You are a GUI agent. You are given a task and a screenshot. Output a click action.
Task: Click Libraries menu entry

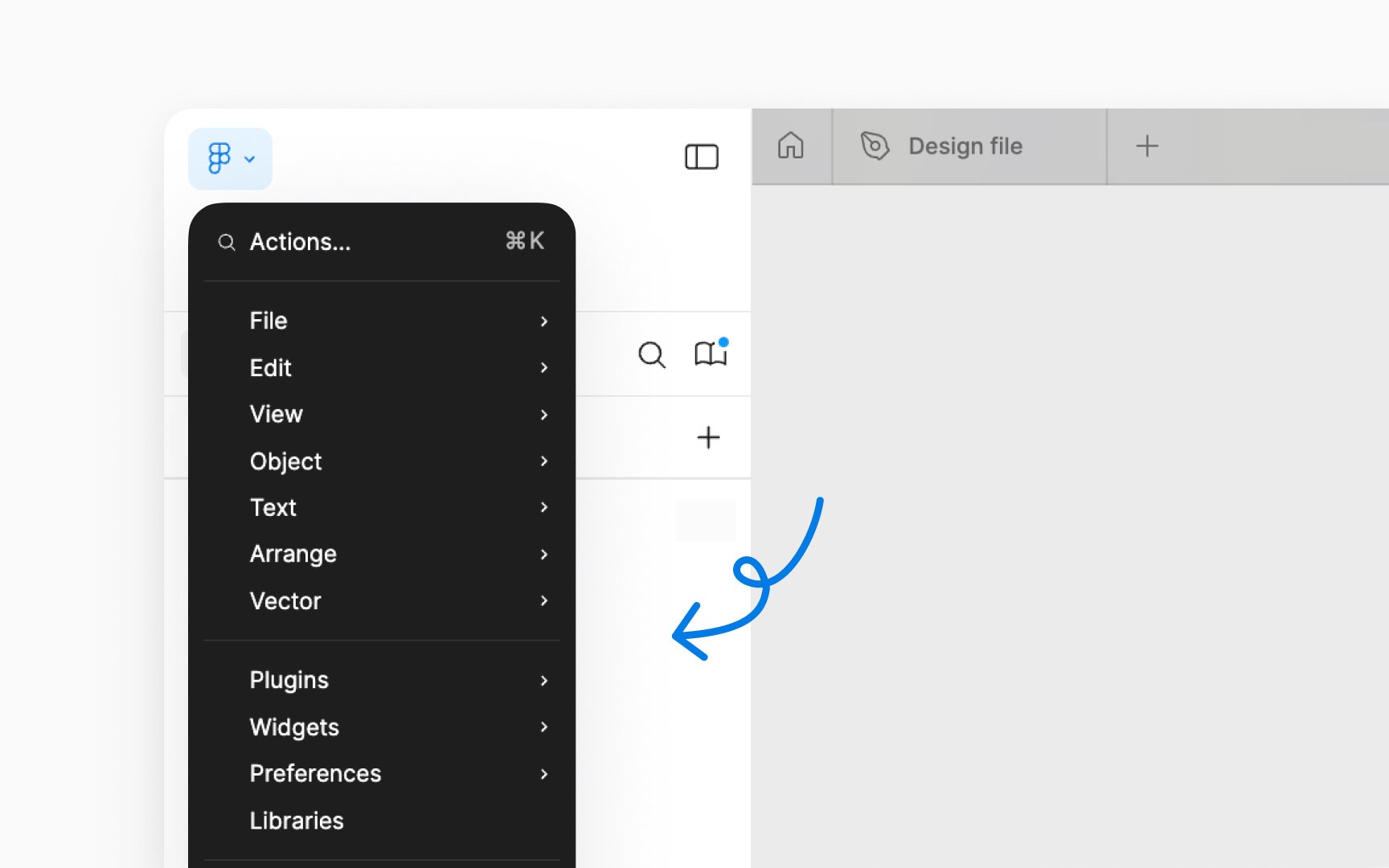click(382, 821)
